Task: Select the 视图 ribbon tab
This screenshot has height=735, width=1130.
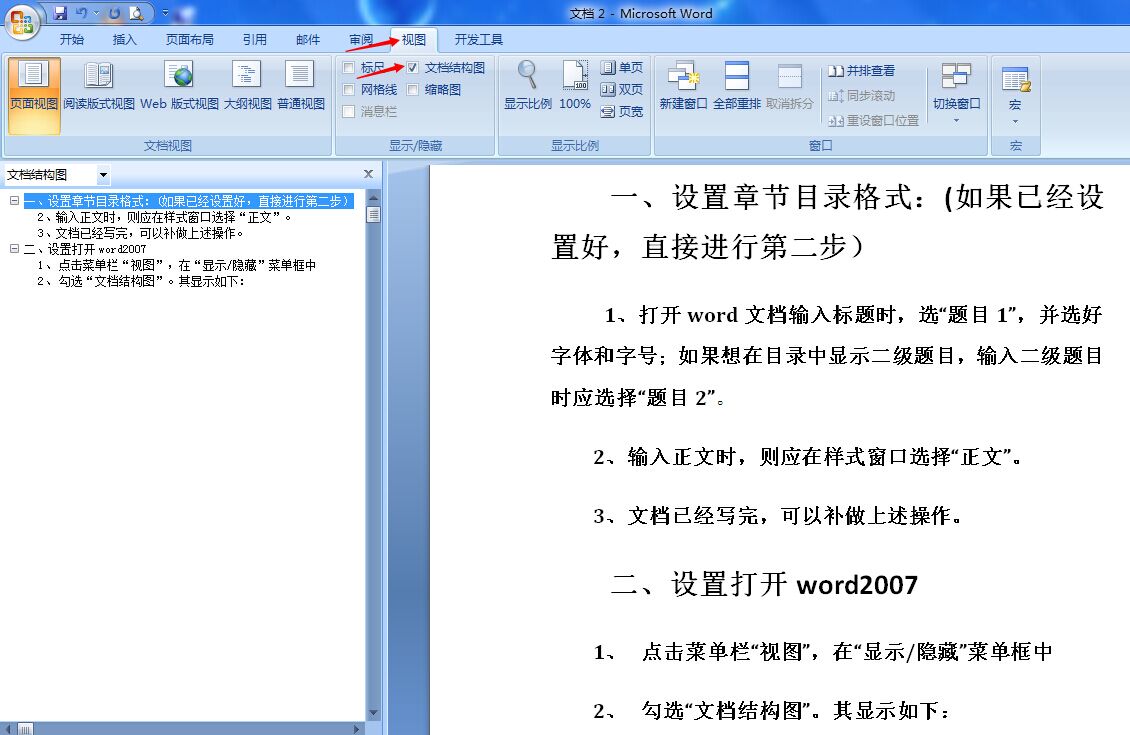Action: tap(414, 40)
